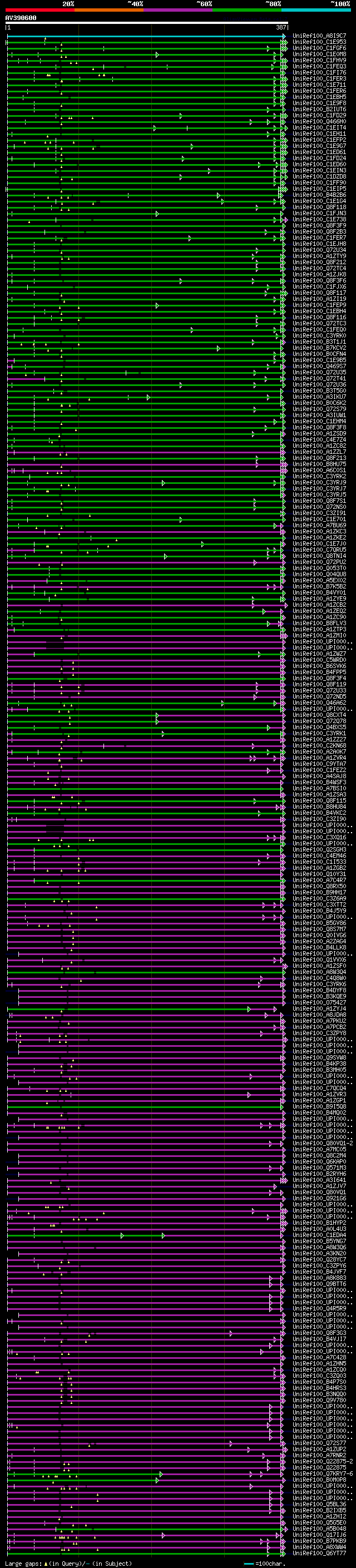Select the UniRef100_Q75427 entry
The width and height of the screenshot is (356, 1568).
click(x=319, y=1002)
